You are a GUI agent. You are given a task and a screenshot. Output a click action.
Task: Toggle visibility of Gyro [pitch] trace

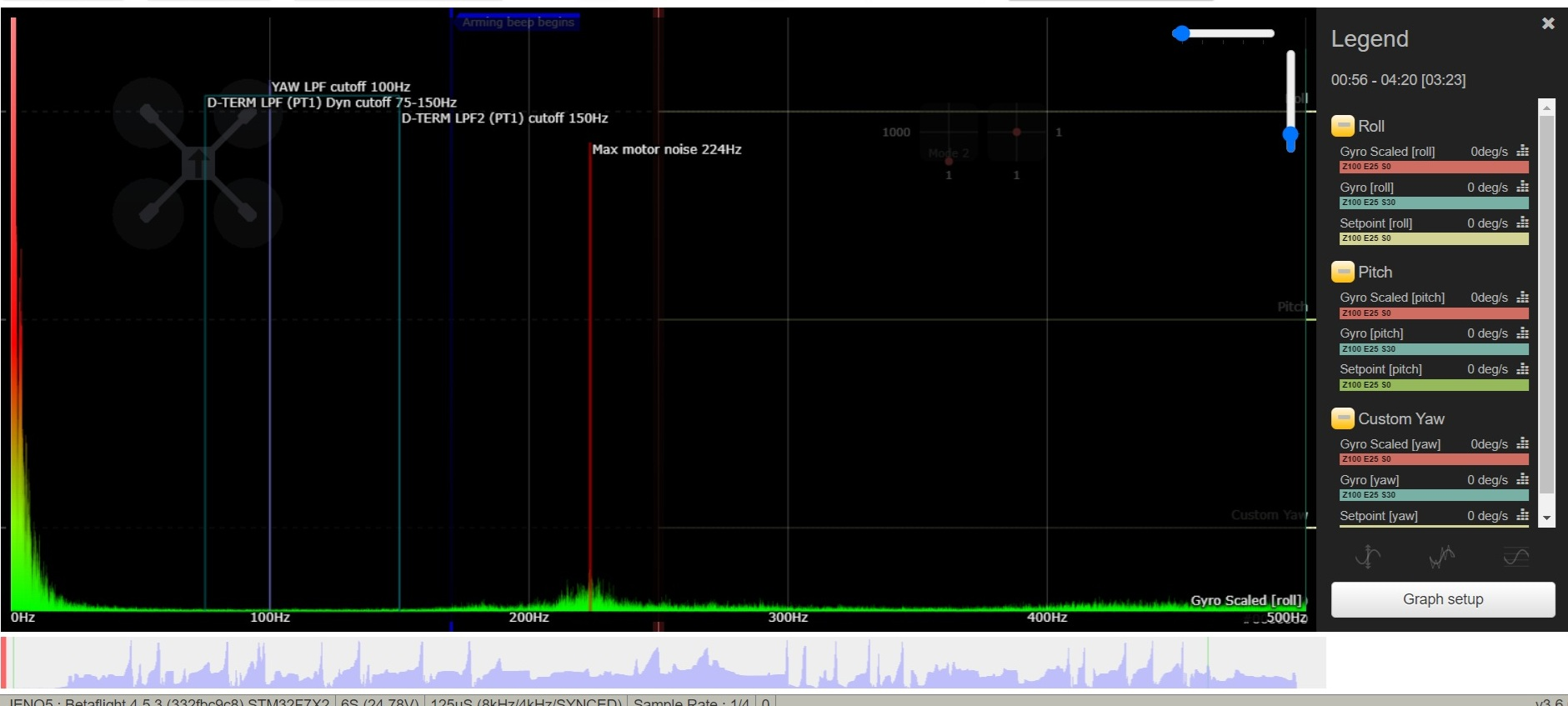pos(1371,333)
